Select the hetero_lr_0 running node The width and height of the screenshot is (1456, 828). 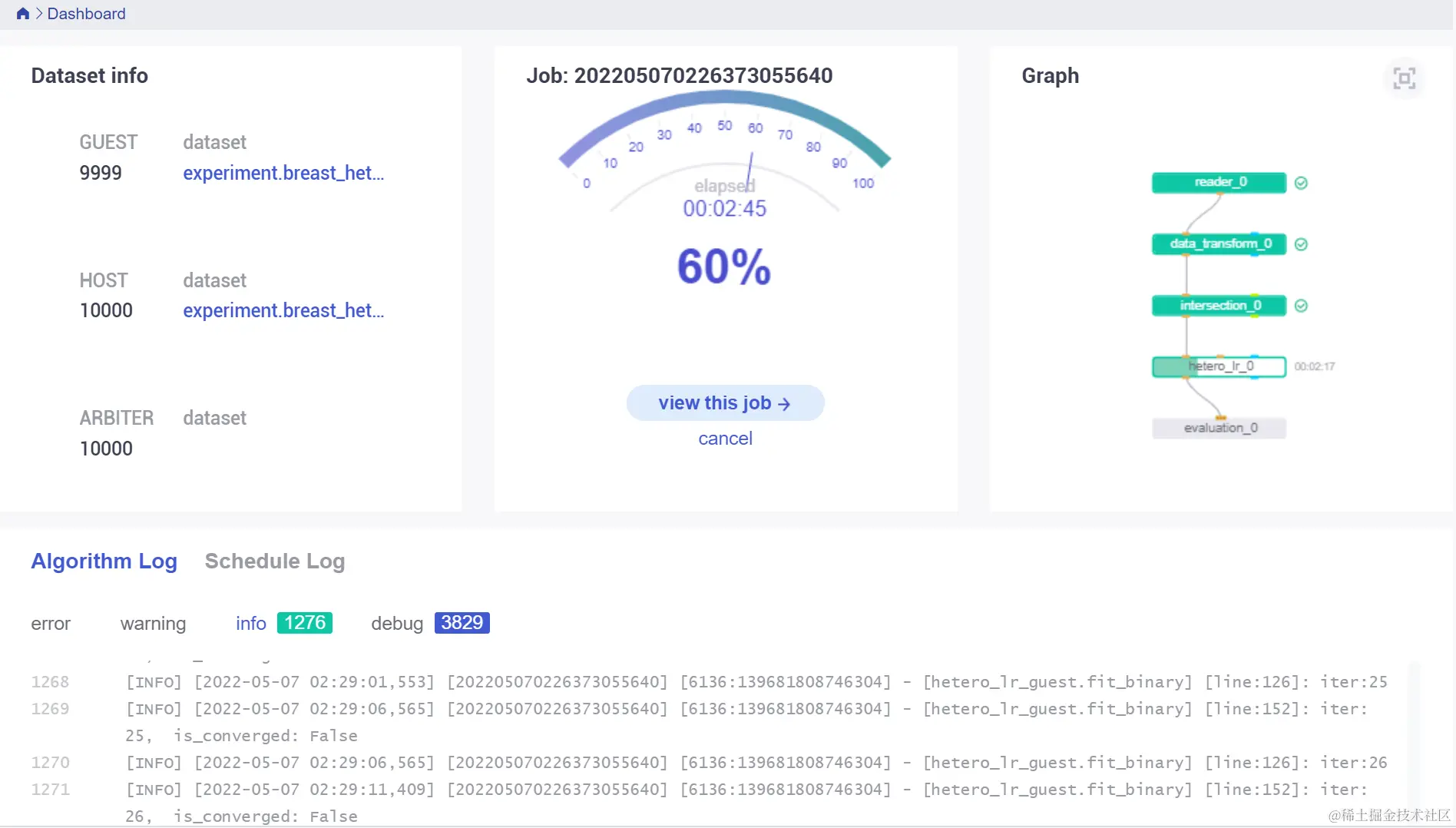(1219, 366)
